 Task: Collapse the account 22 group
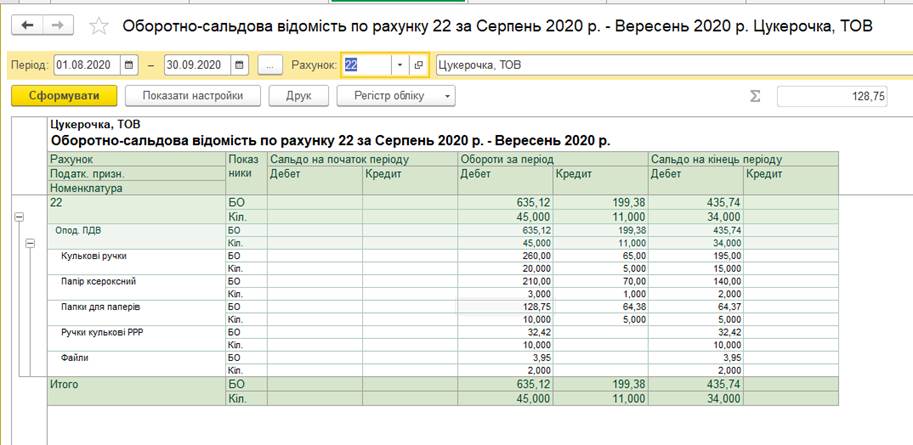(19, 216)
